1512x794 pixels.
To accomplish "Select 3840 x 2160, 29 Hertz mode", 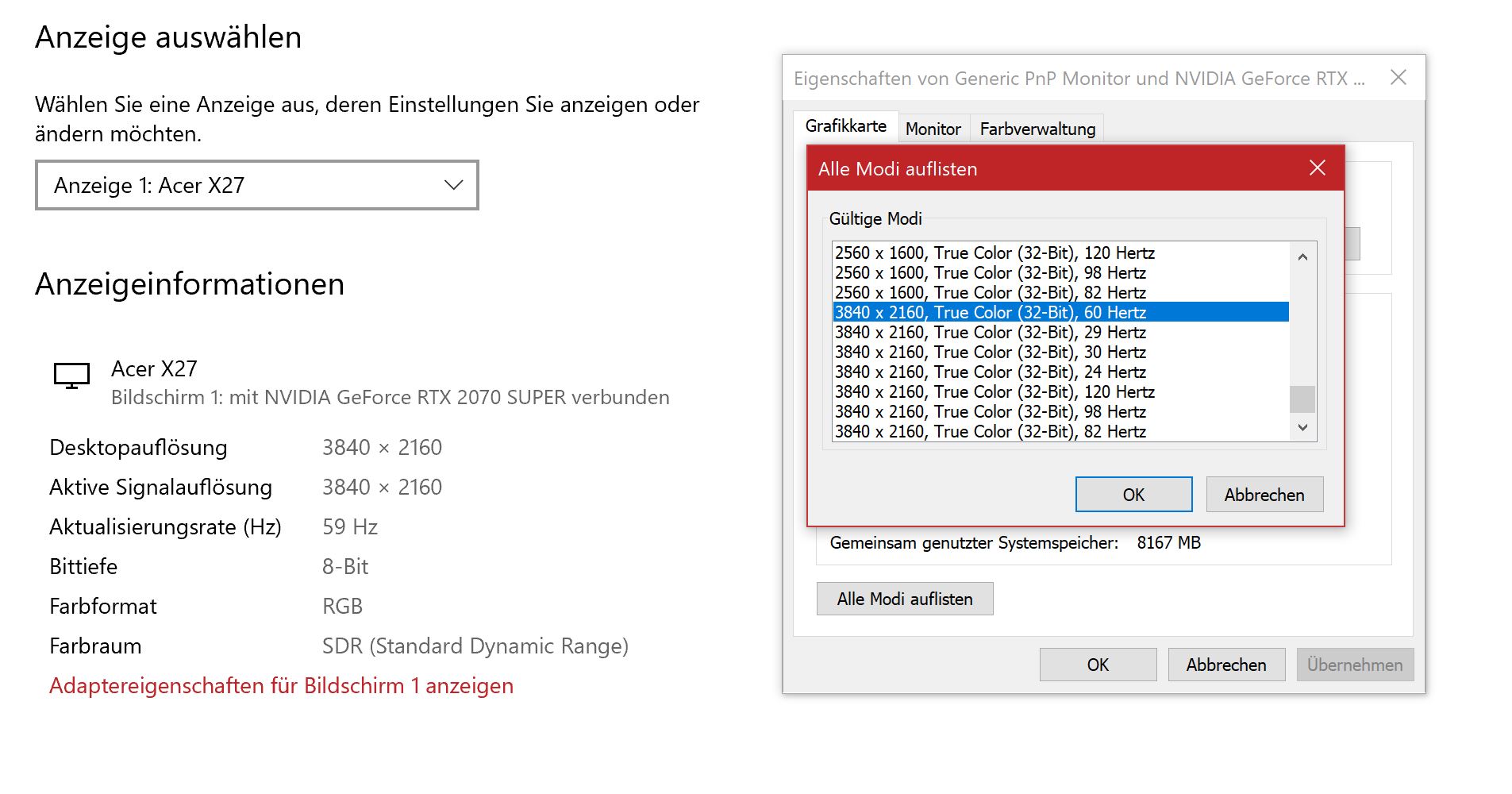I will (x=1060, y=332).
